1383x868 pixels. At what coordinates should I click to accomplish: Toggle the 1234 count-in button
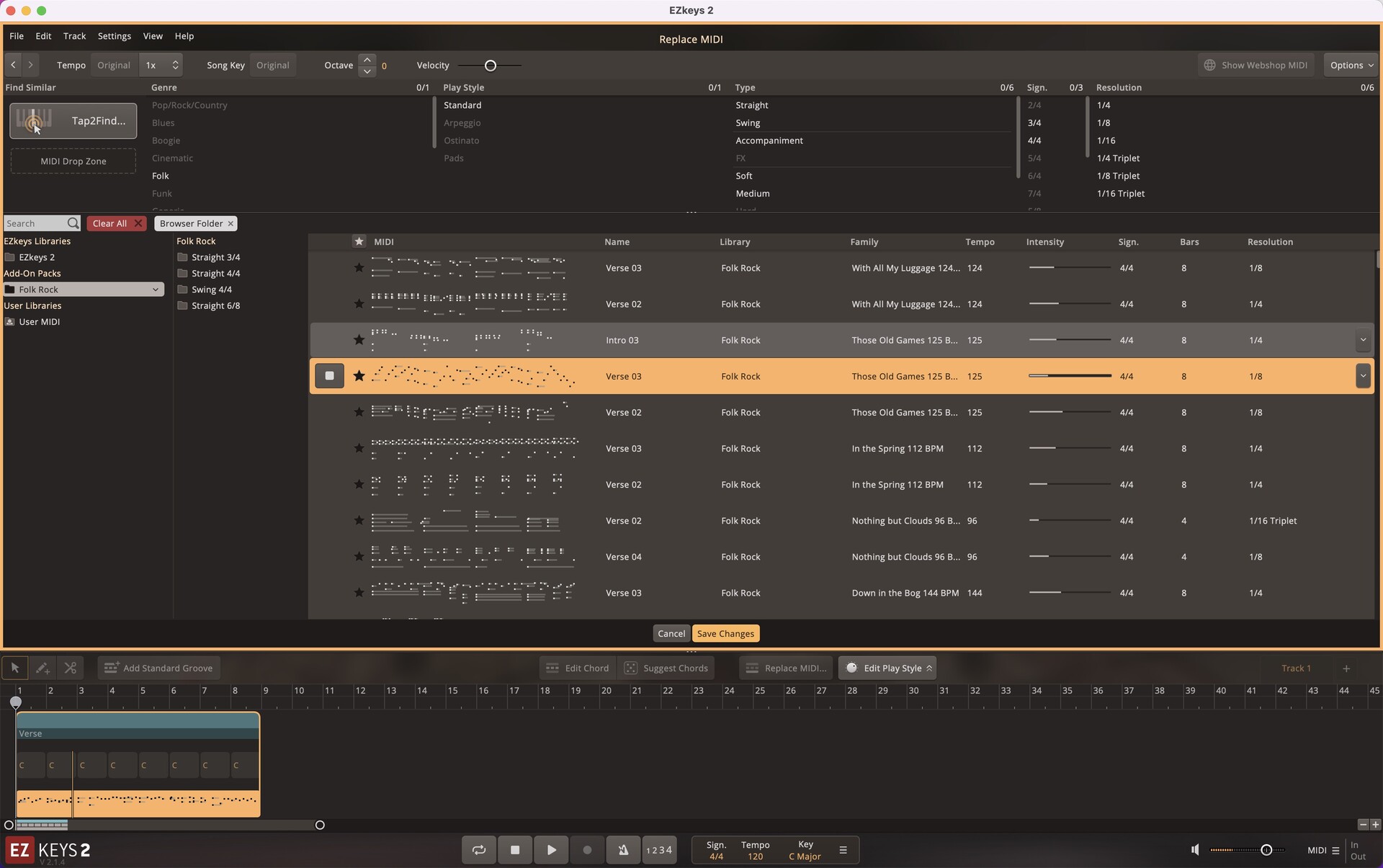[659, 850]
